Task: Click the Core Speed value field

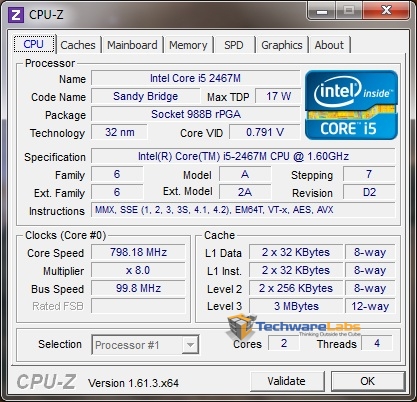Action: (138, 252)
